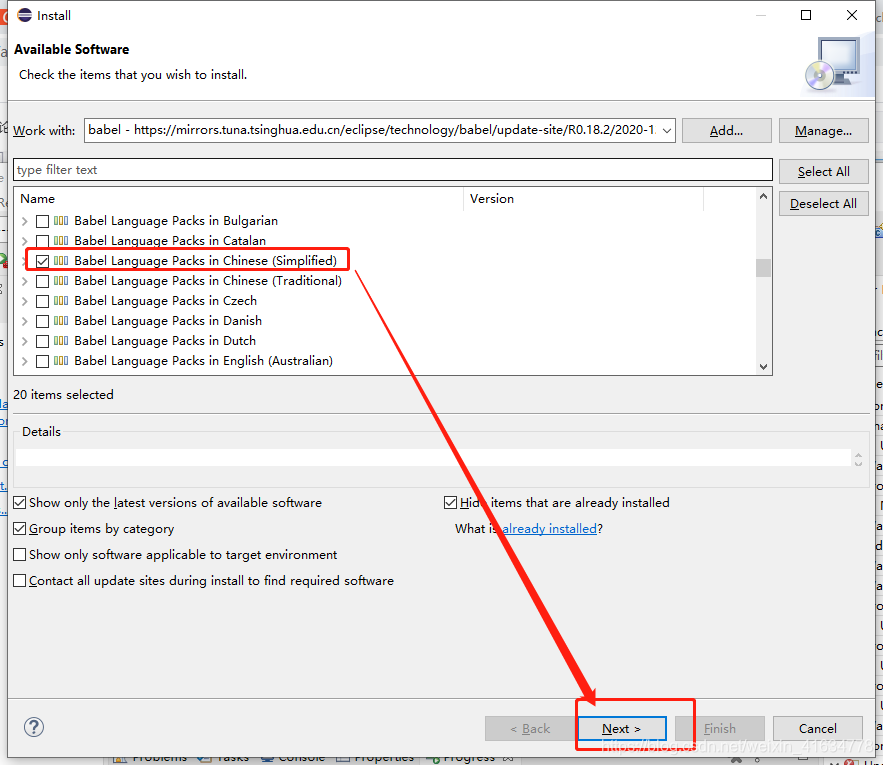Enable Contact all update sites during install
The width and height of the screenshot is (883, 765).
click(x=20, y=580)
